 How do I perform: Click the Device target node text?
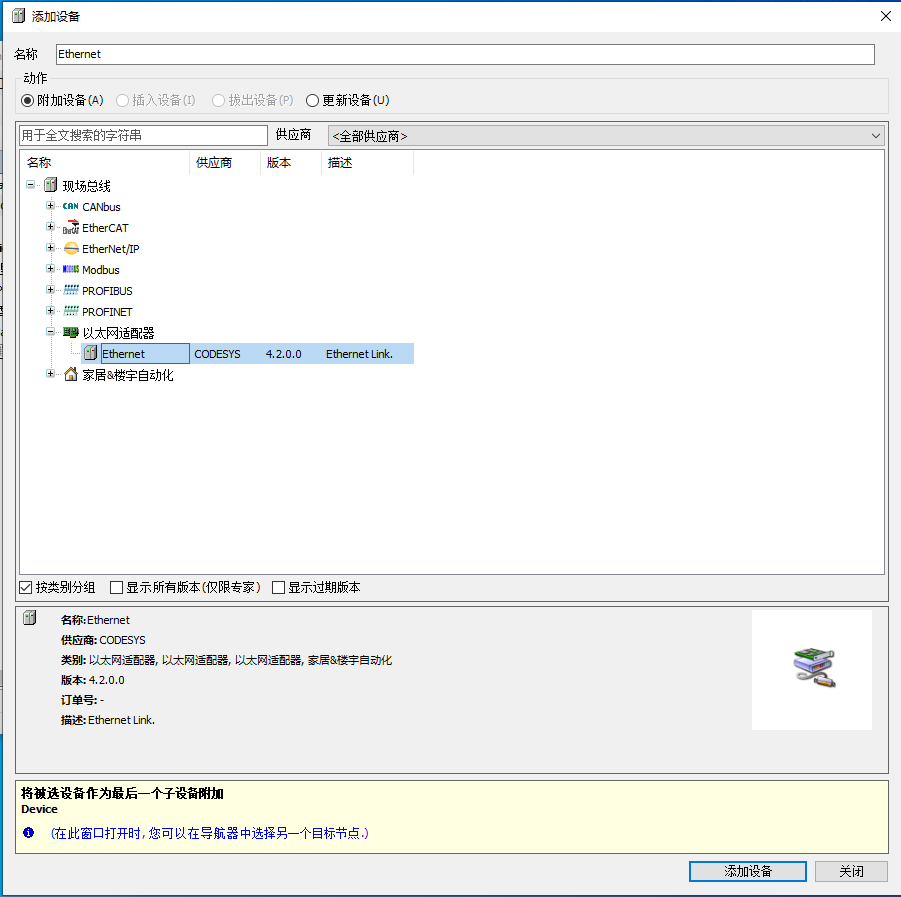39,809
